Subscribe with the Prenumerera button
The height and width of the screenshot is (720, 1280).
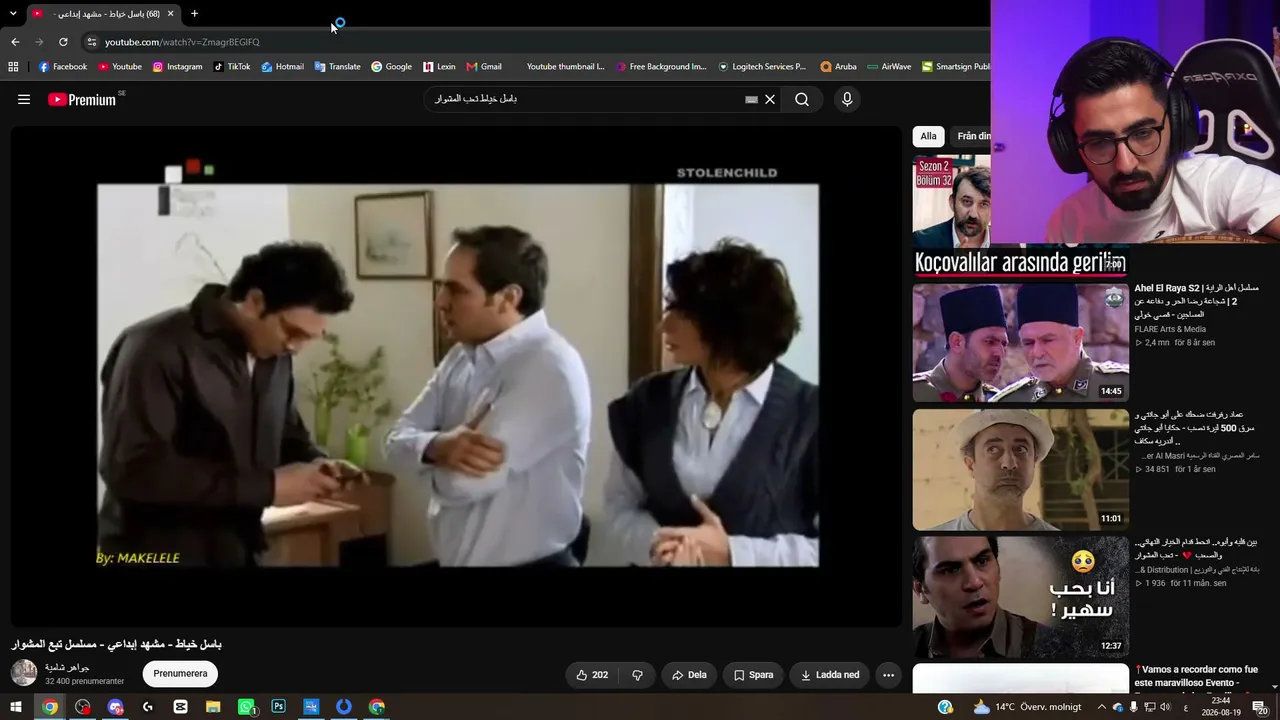click(180, 674)
